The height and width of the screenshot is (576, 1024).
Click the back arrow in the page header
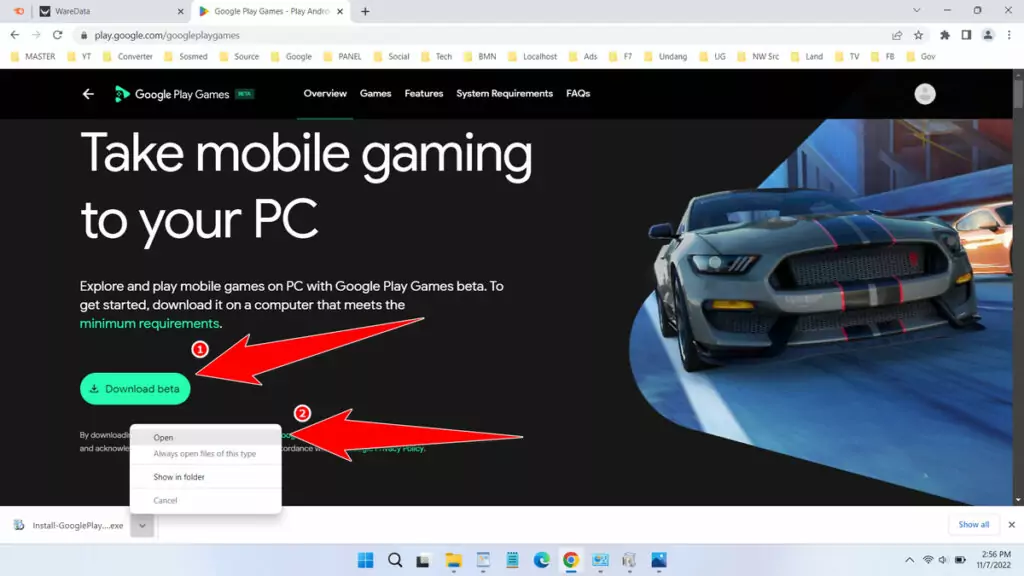coord(89,93)
